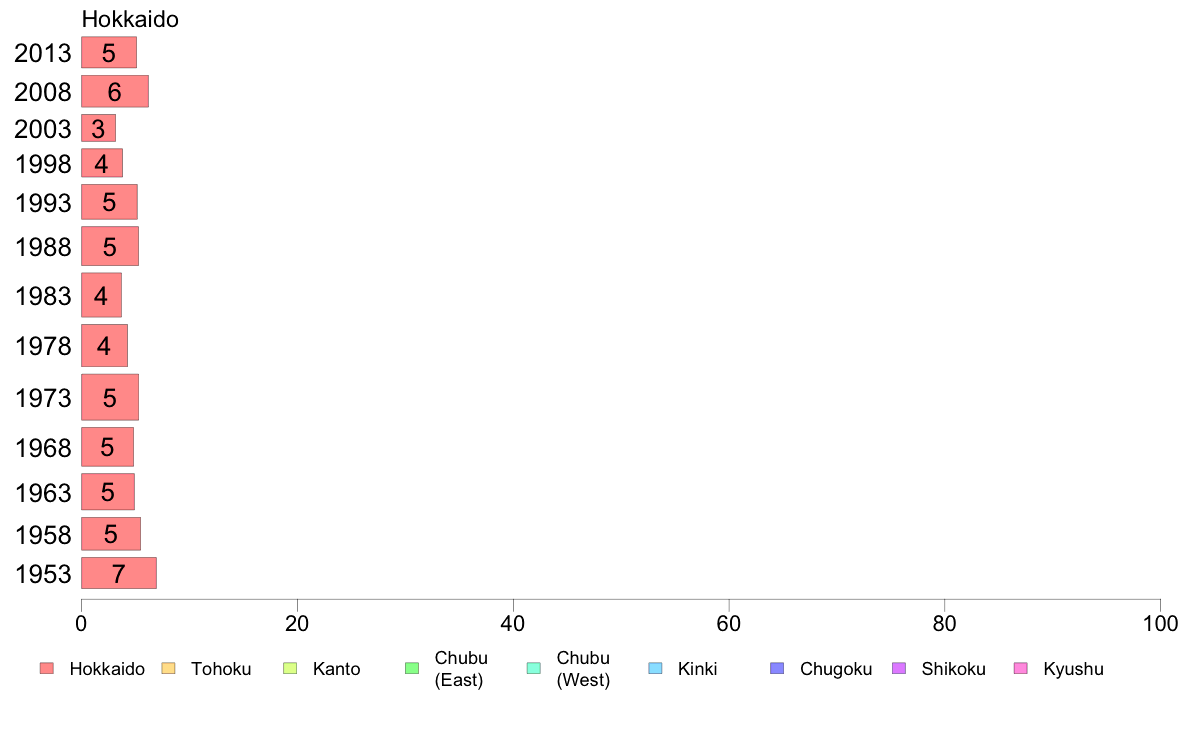Click the 2003 bar labeled 3
1188x736 pixels.
[x=98, y=128]
